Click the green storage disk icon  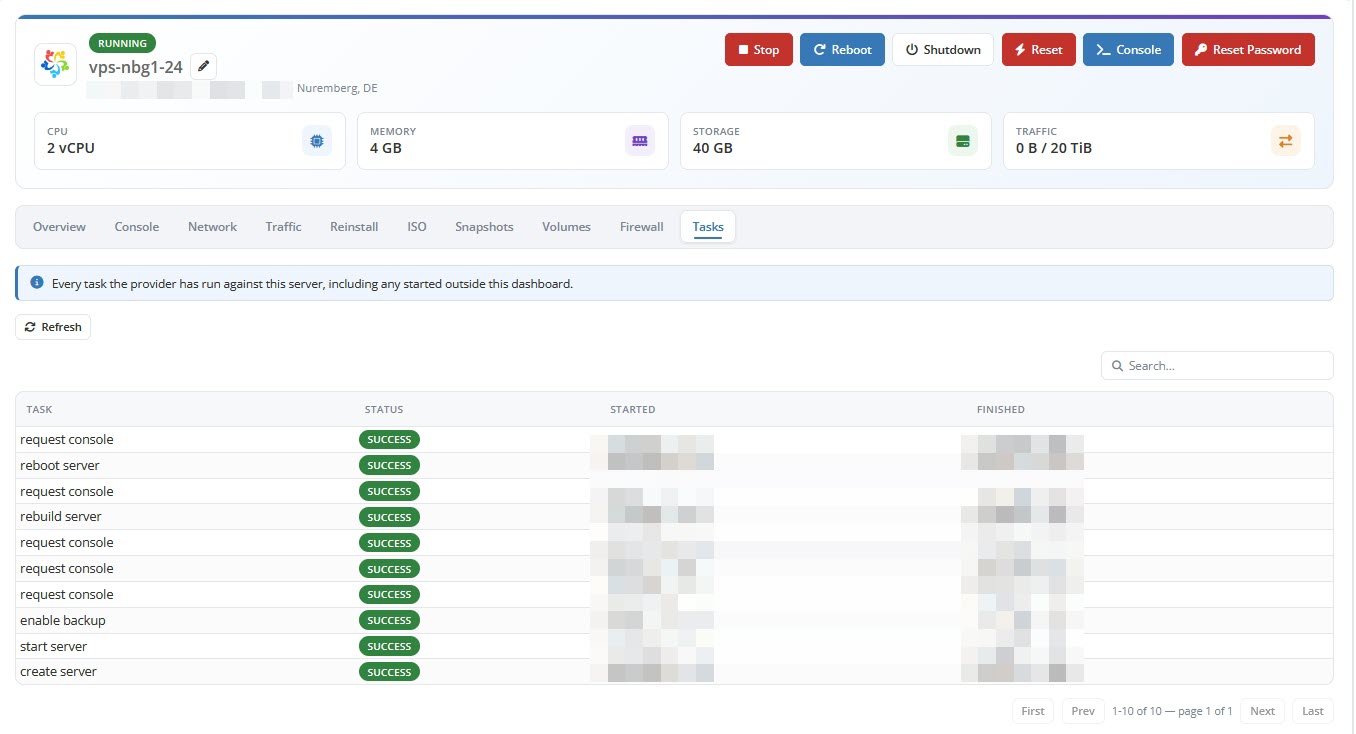tap(963, 141)
